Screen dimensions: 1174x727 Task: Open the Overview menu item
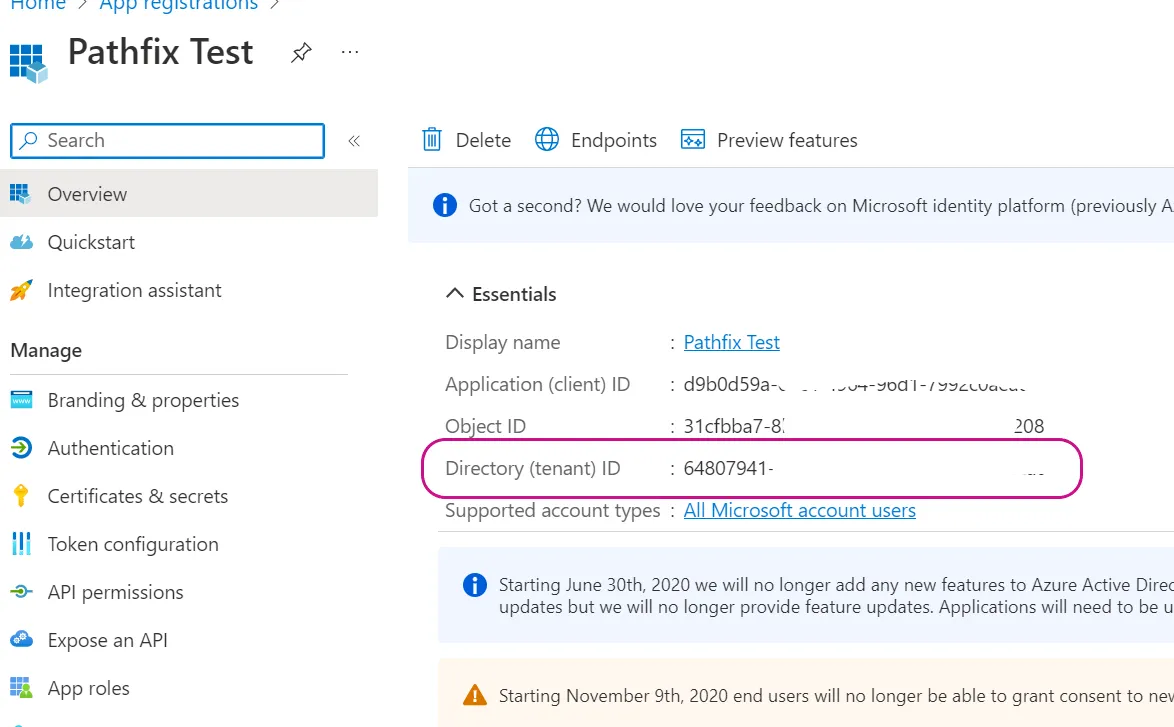click(x=189, y=194)
